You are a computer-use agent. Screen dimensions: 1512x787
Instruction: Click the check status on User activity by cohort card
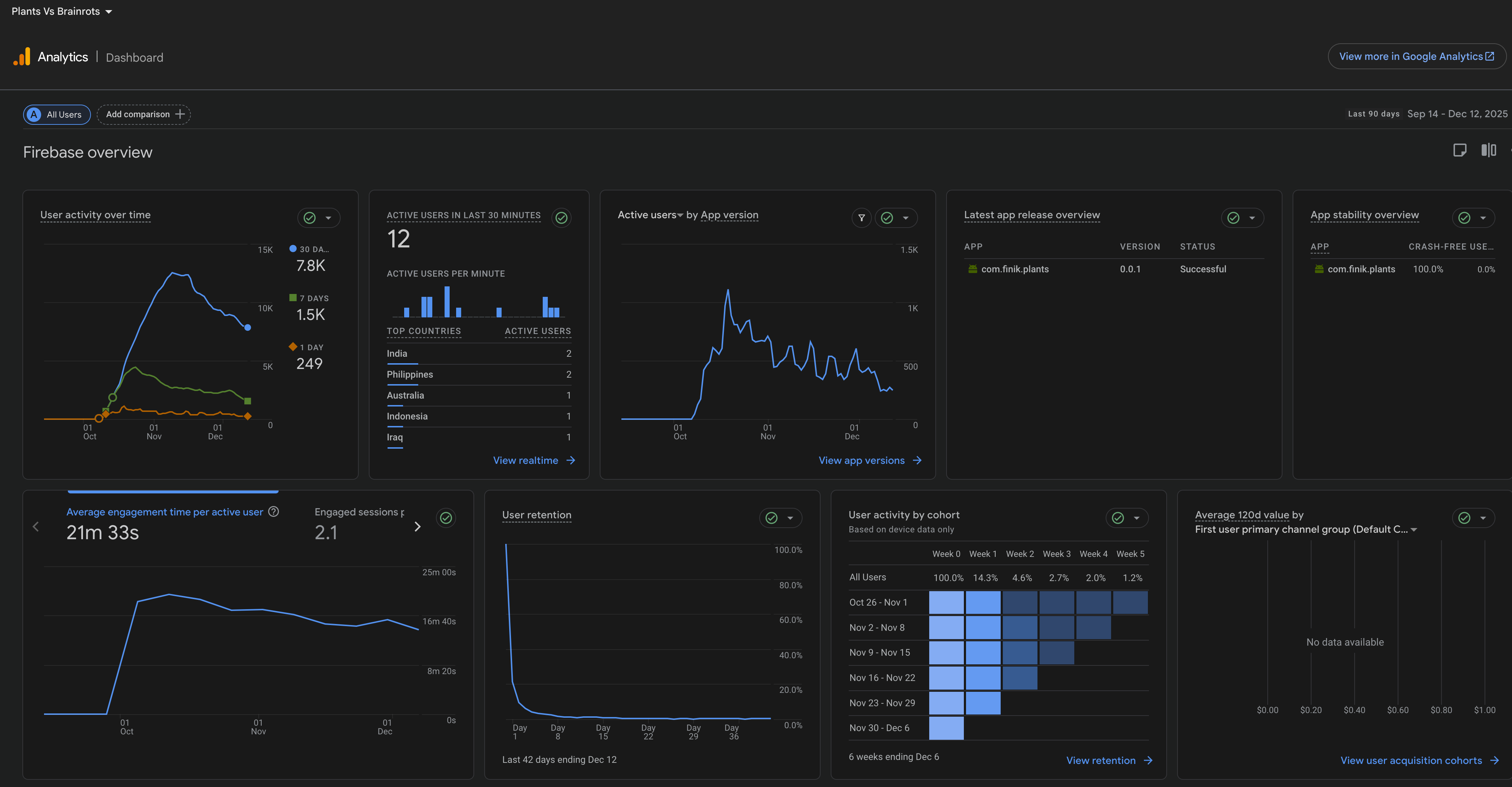[x=1118, y=518]
